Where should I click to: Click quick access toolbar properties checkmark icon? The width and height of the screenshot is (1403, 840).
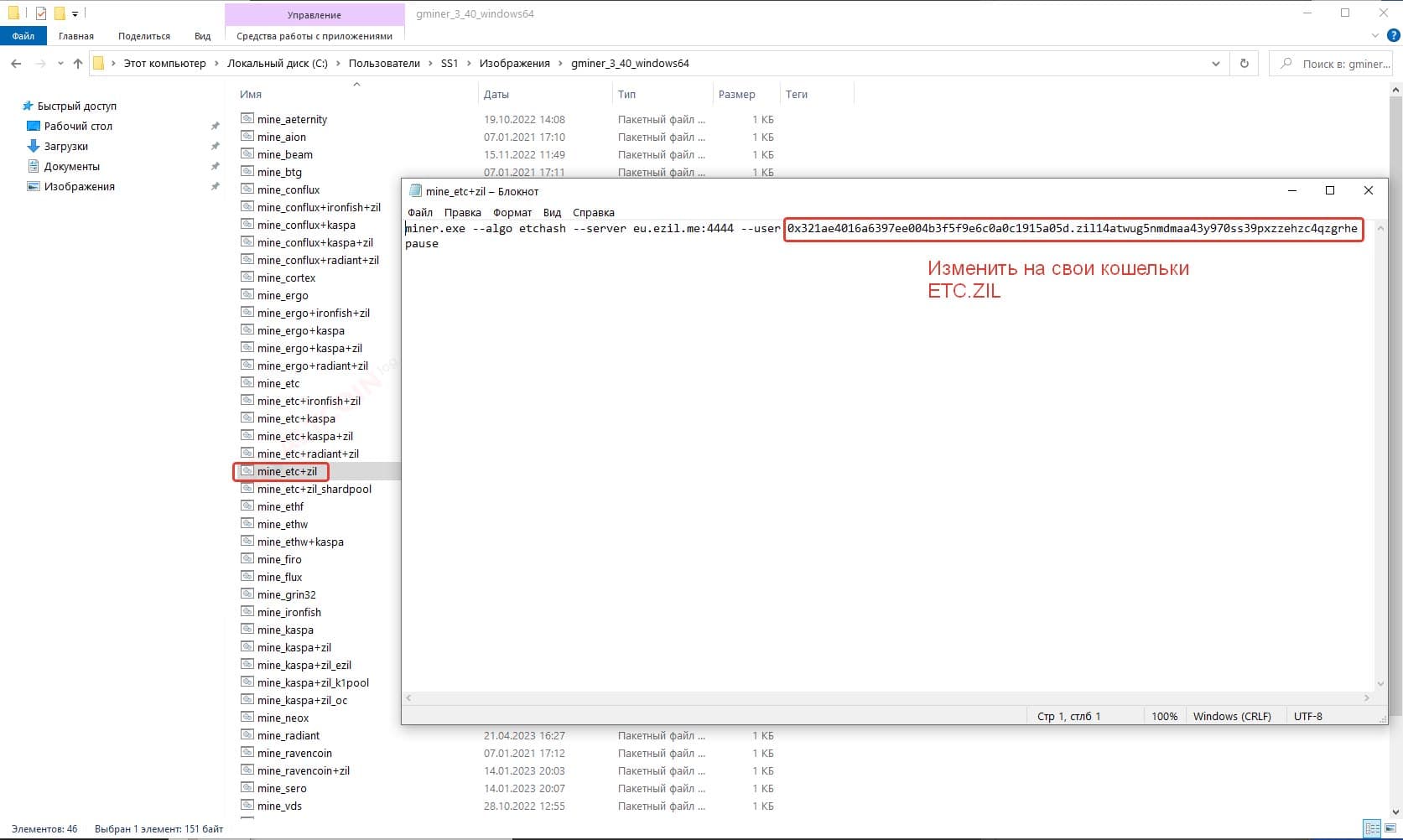point(40,13)
